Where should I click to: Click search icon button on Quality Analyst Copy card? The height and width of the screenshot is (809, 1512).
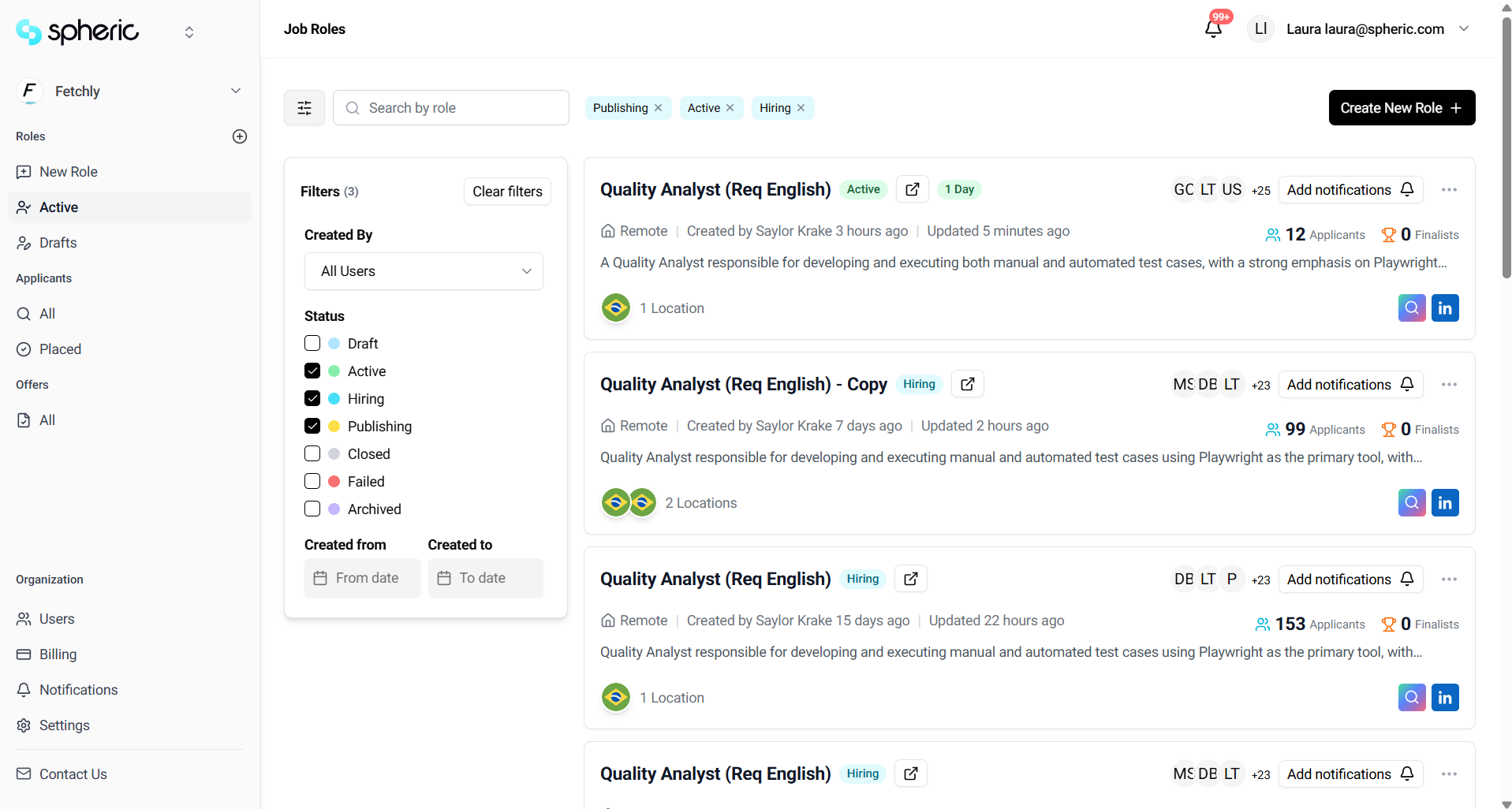1411,503
